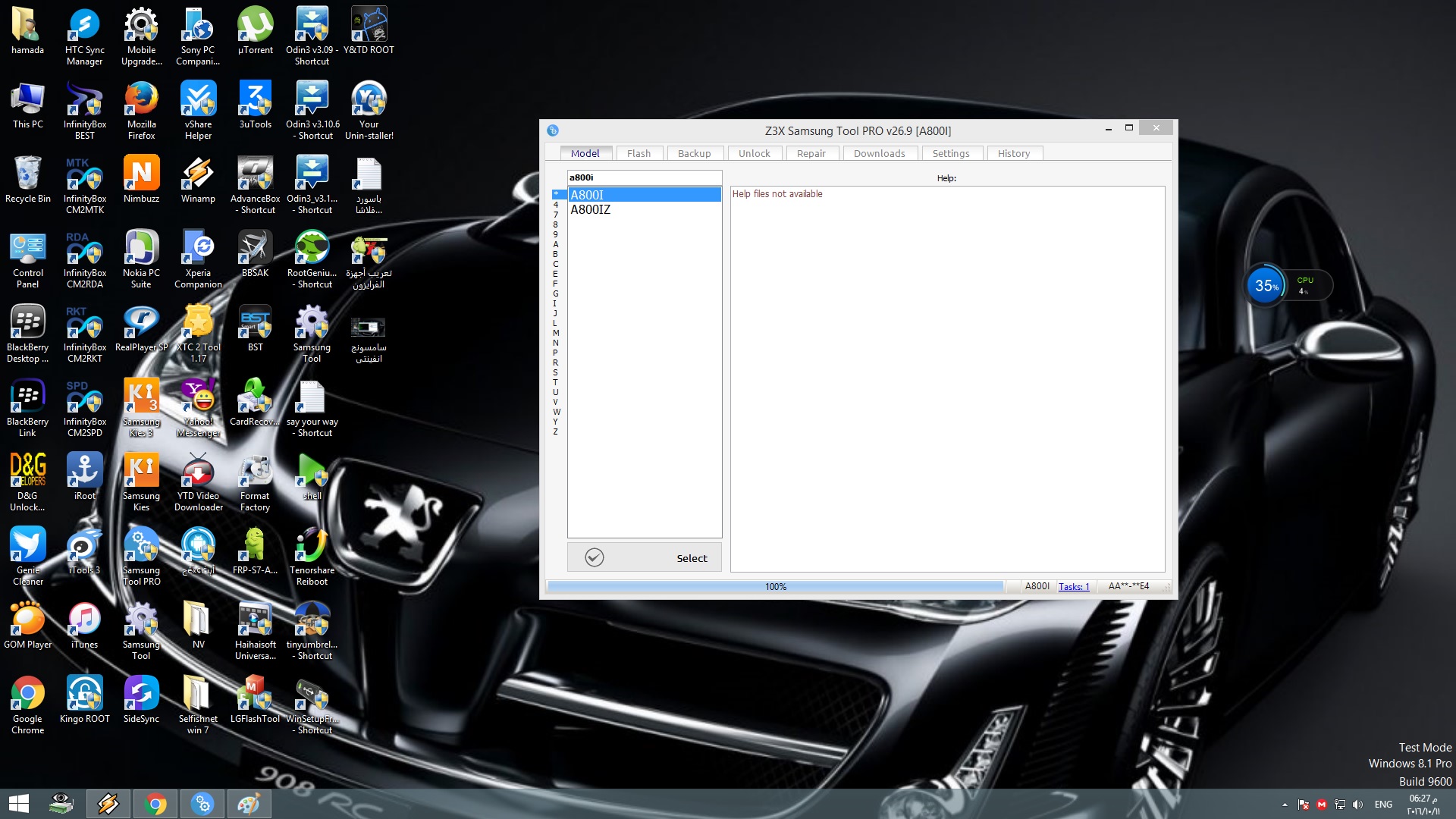Open Format Factory icon
This screenshot has height=819, width=1456.
point(255,482)
